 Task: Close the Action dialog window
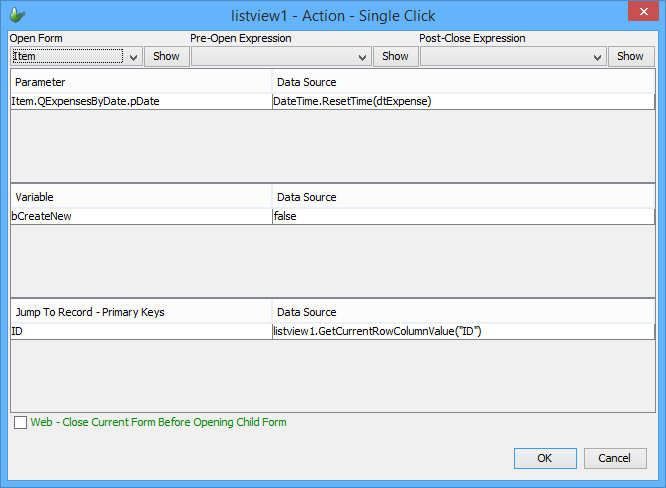click(638, 13)
